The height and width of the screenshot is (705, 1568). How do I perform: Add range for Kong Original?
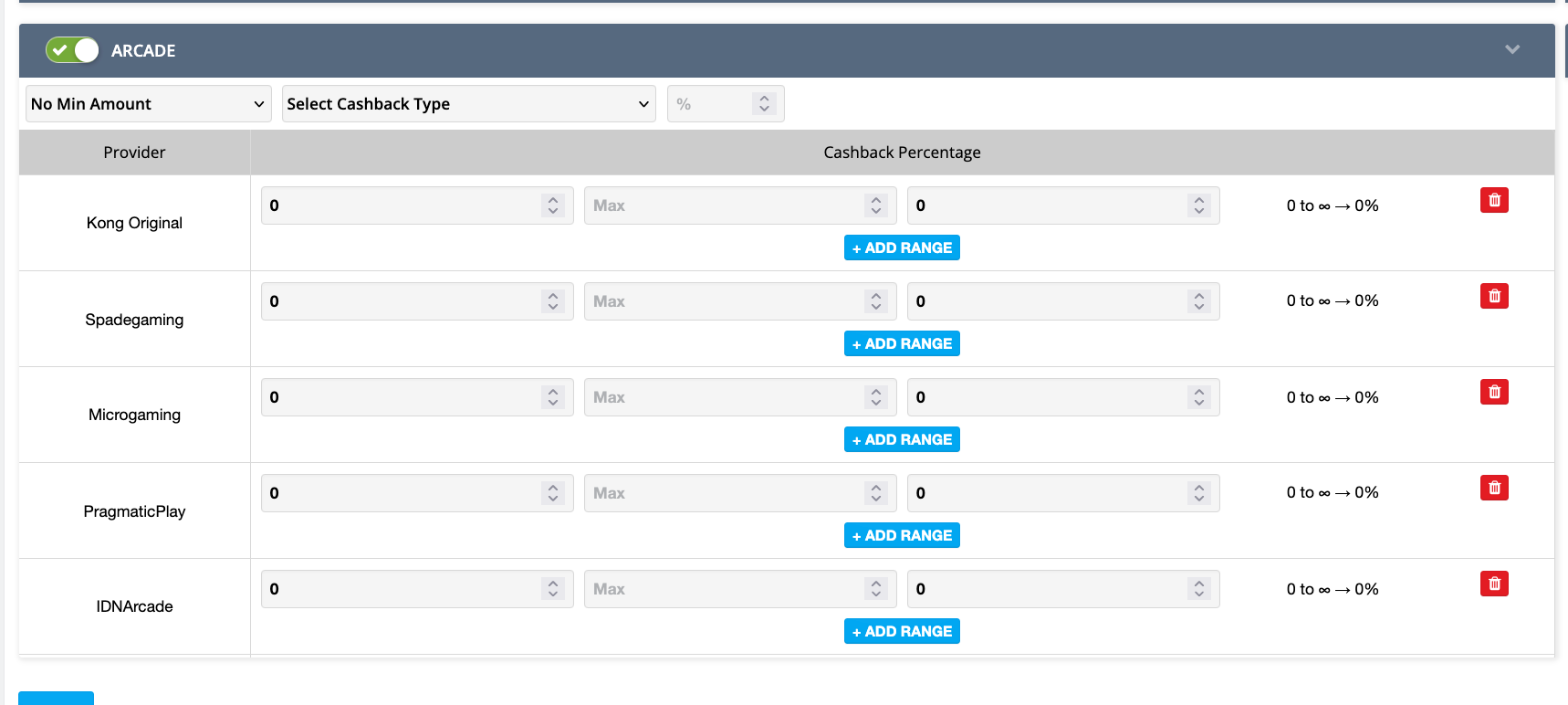pos(902,247)
